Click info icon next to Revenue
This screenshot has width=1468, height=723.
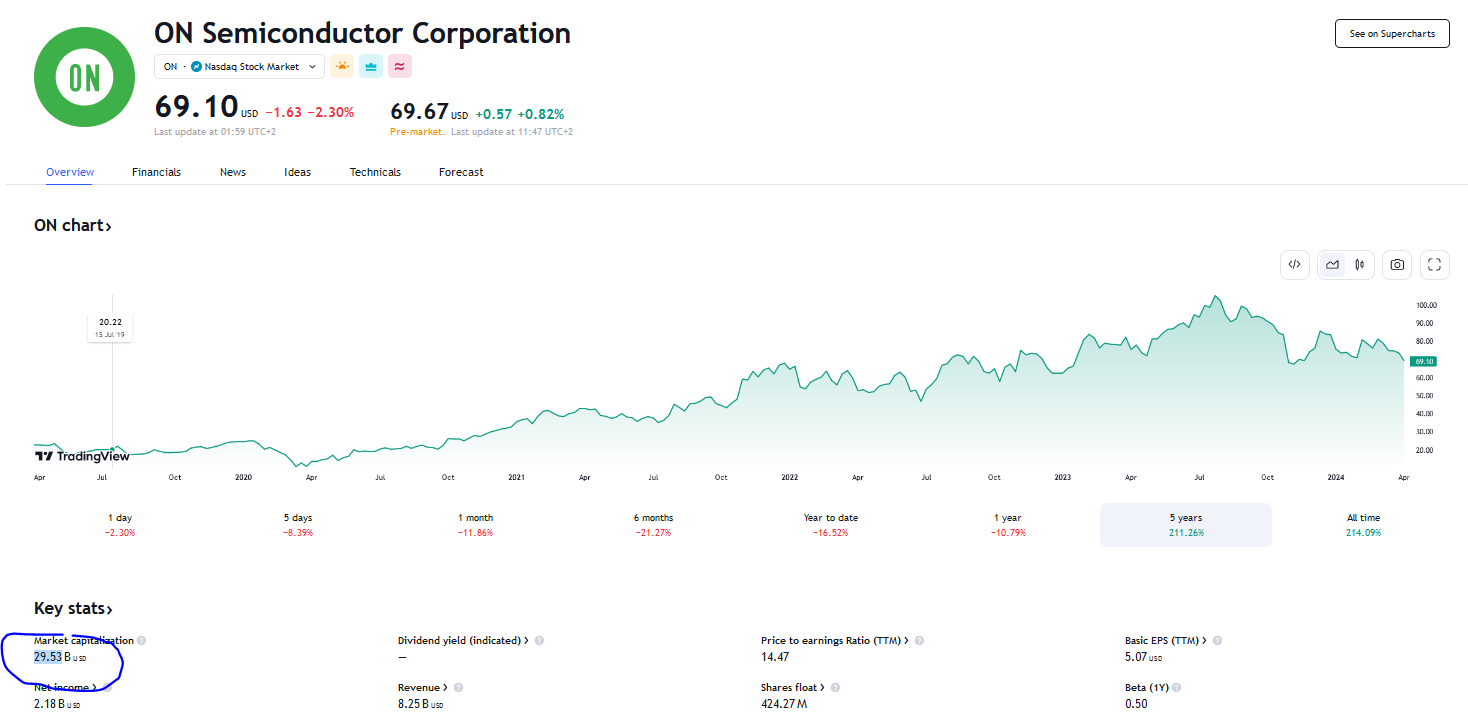point(458,688)
